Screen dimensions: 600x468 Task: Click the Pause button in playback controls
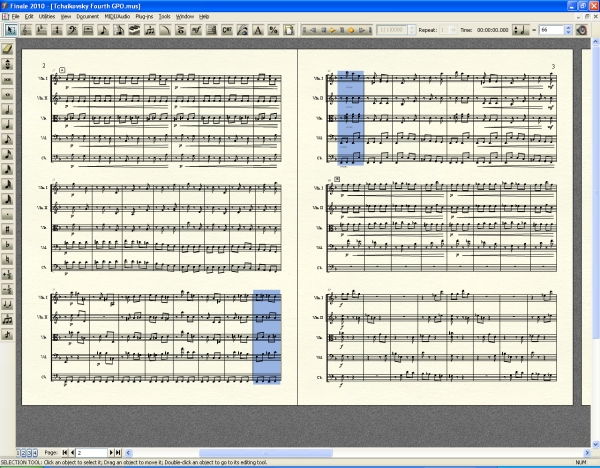(x=342, y=30)
